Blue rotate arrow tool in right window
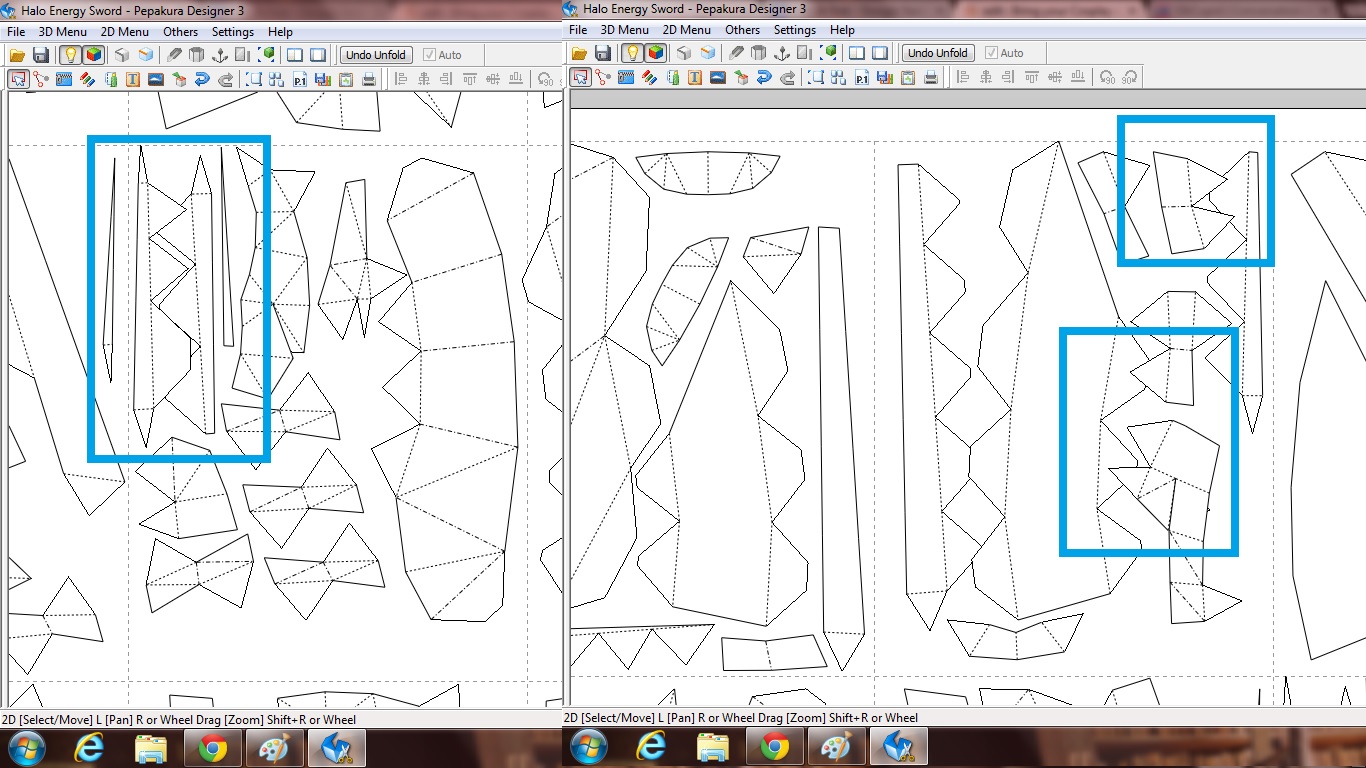 (764, 77)
